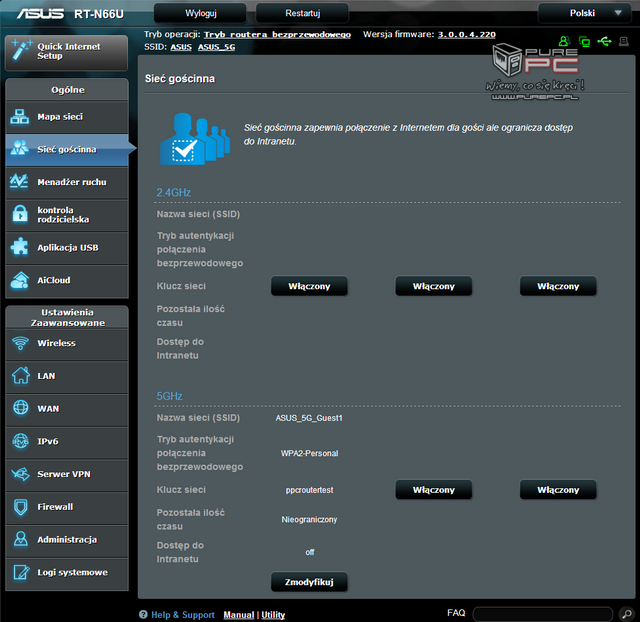Screen dimensions: 640x622
Task: Click the Nieograniczony time value
Action: [x=309, y=520]
